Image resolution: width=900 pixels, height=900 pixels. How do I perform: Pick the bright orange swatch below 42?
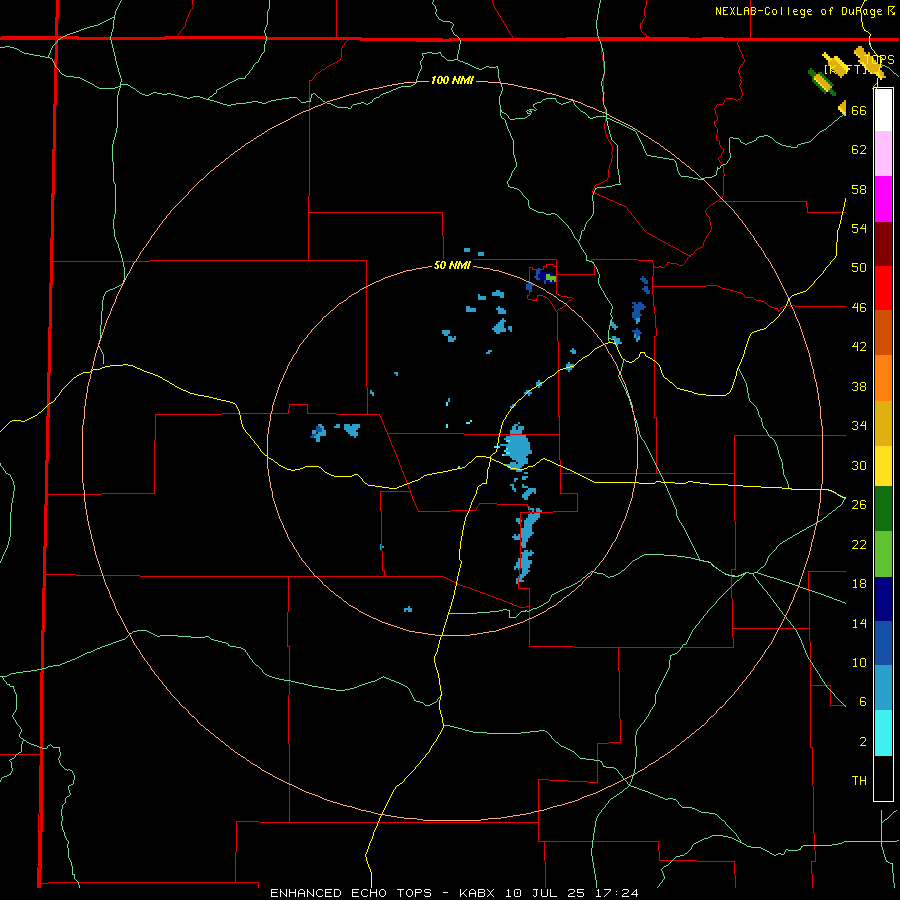(x=883, y=377)
